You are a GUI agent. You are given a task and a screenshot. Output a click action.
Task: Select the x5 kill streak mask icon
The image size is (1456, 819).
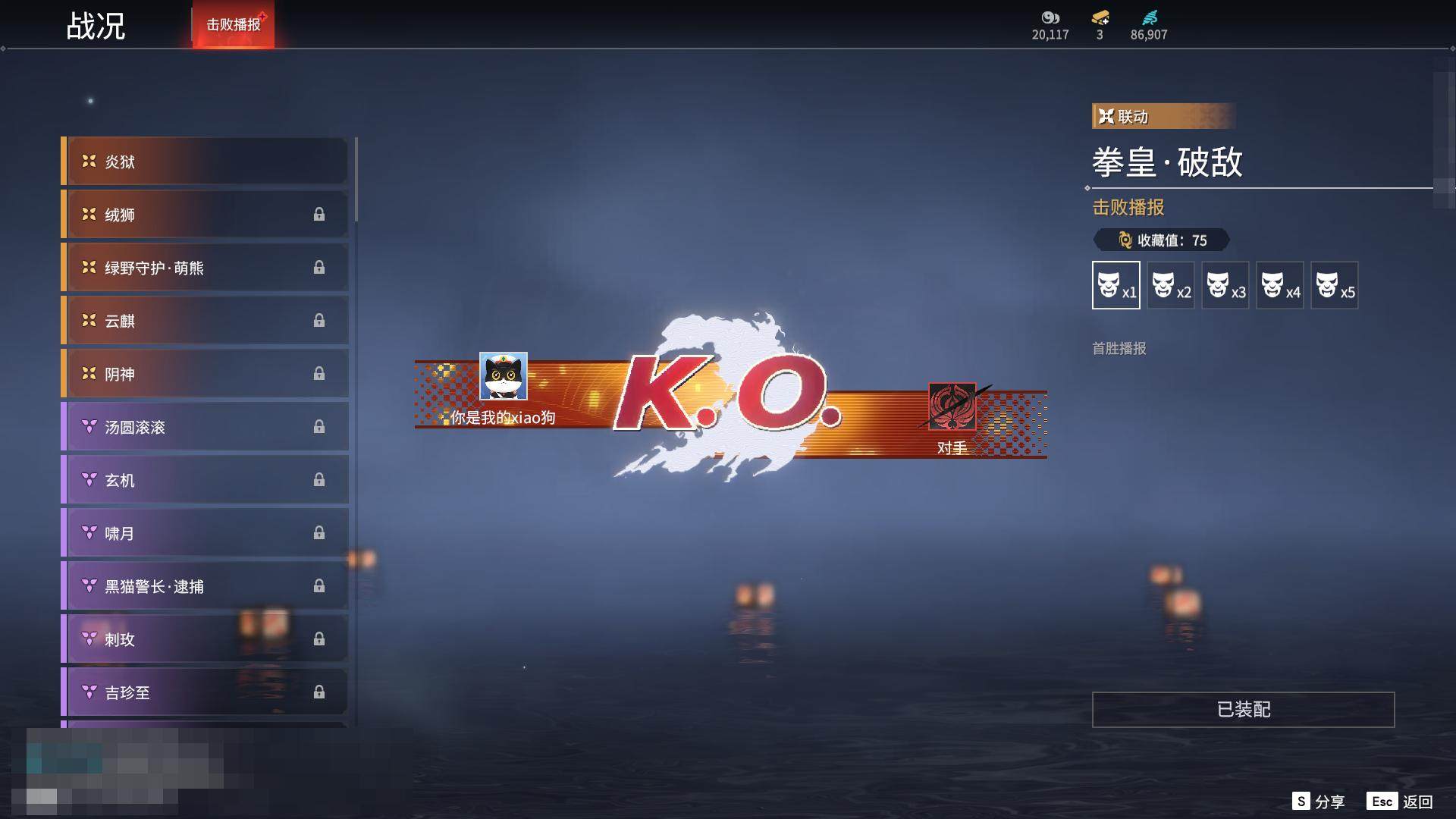(x=1334, y=285)
